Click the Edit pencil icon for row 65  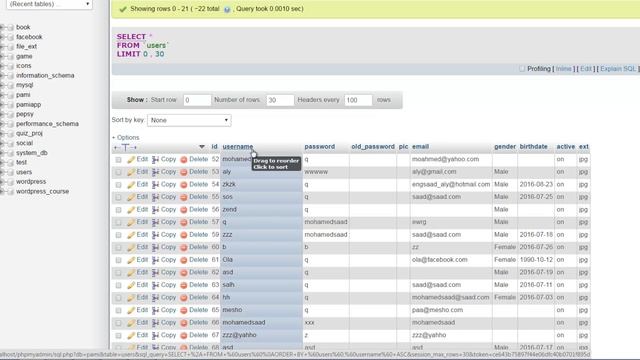(131, 311)
